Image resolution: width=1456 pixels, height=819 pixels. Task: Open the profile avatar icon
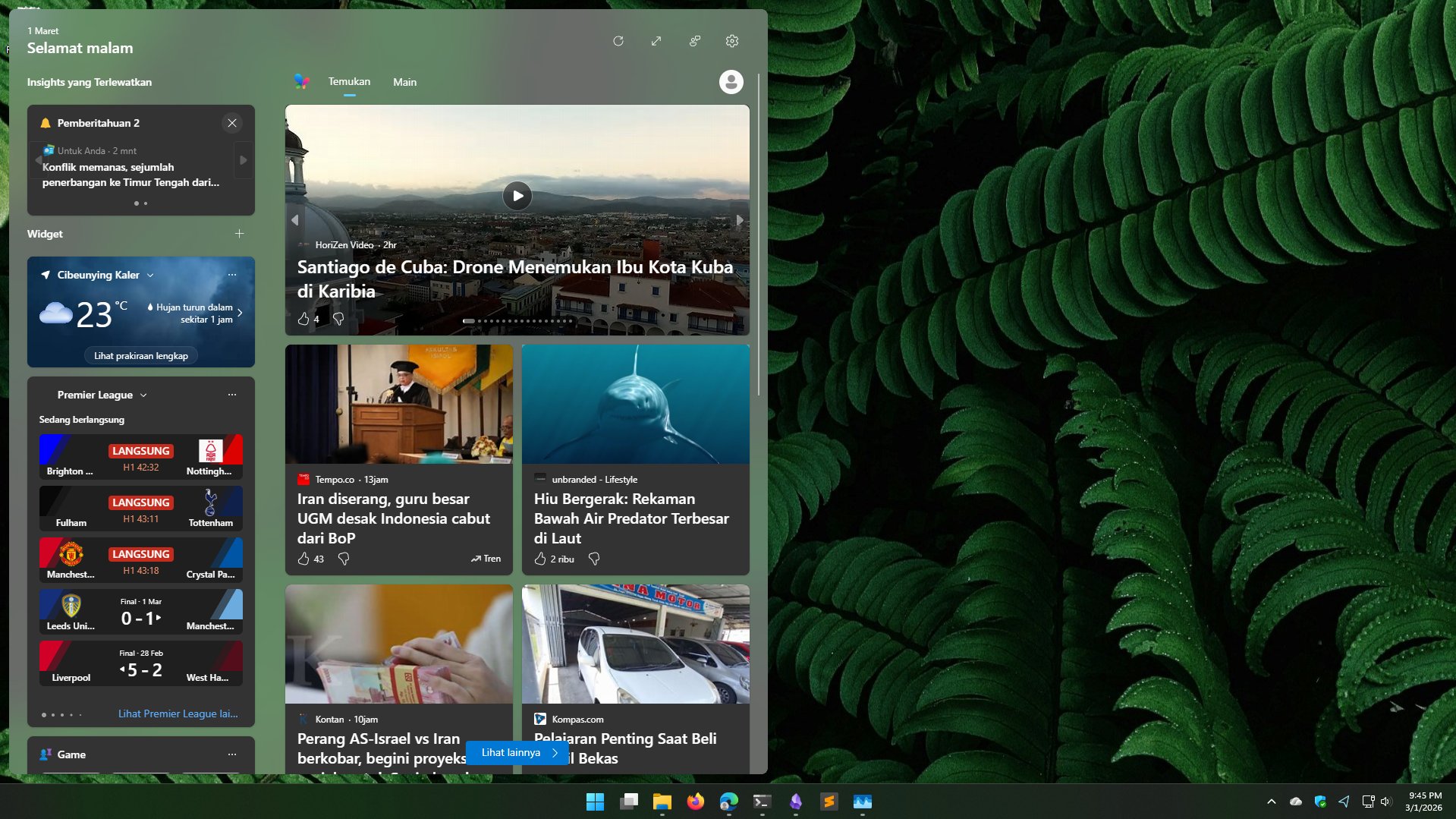click(730, 81)
